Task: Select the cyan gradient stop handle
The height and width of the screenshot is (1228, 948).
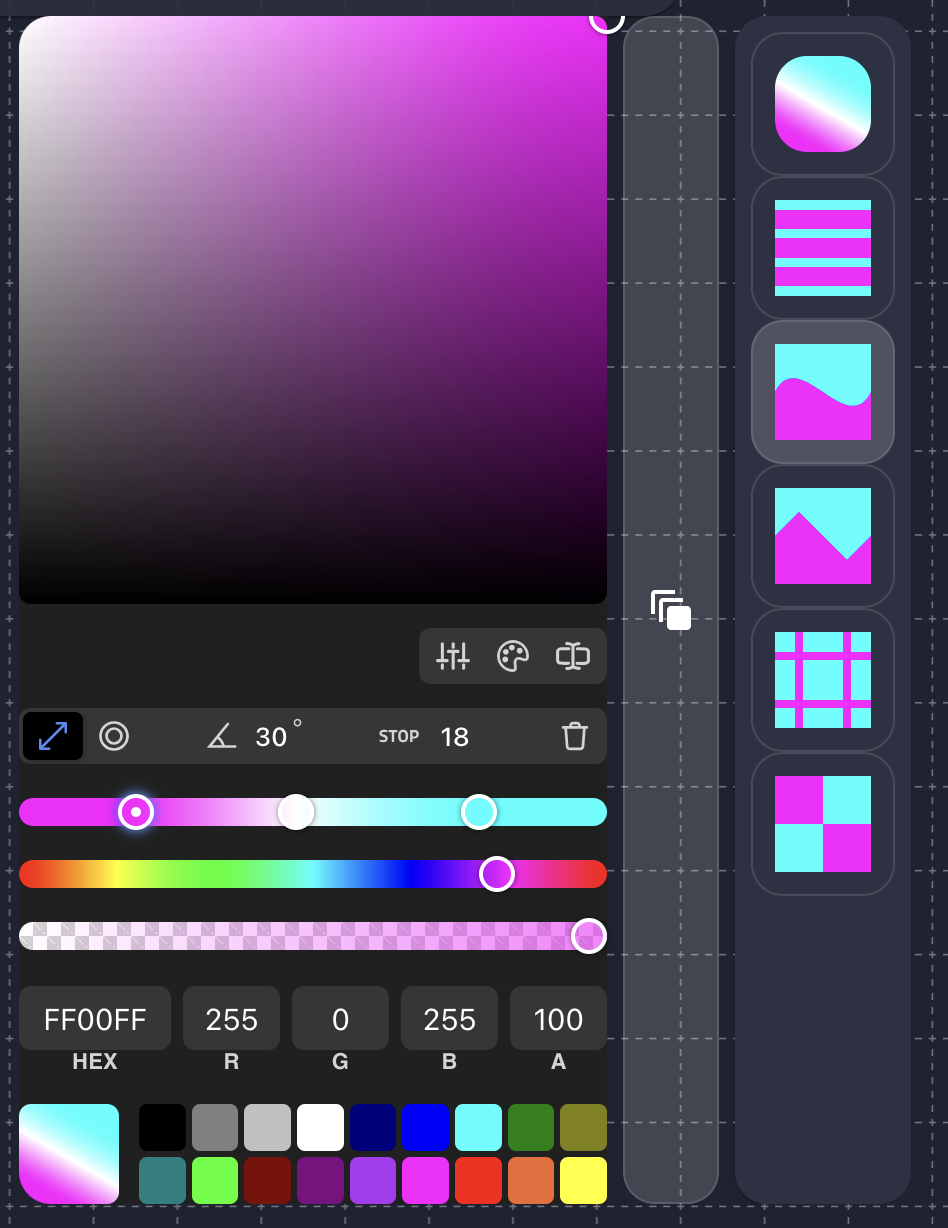Action: (478, 812)
